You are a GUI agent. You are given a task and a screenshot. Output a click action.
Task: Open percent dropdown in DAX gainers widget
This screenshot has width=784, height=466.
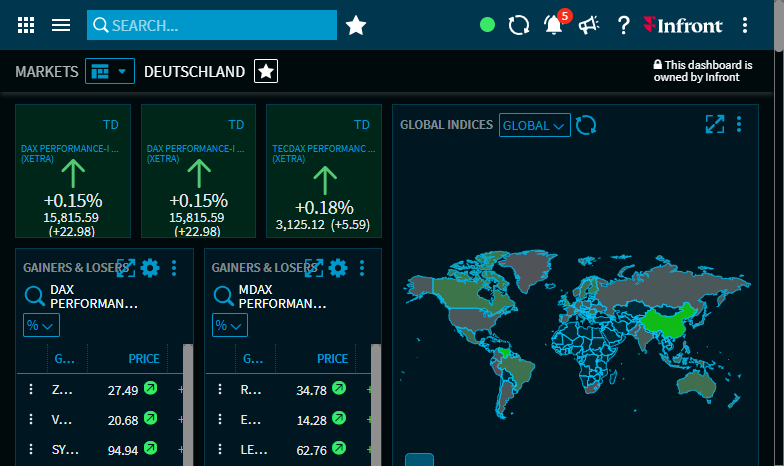41,325
